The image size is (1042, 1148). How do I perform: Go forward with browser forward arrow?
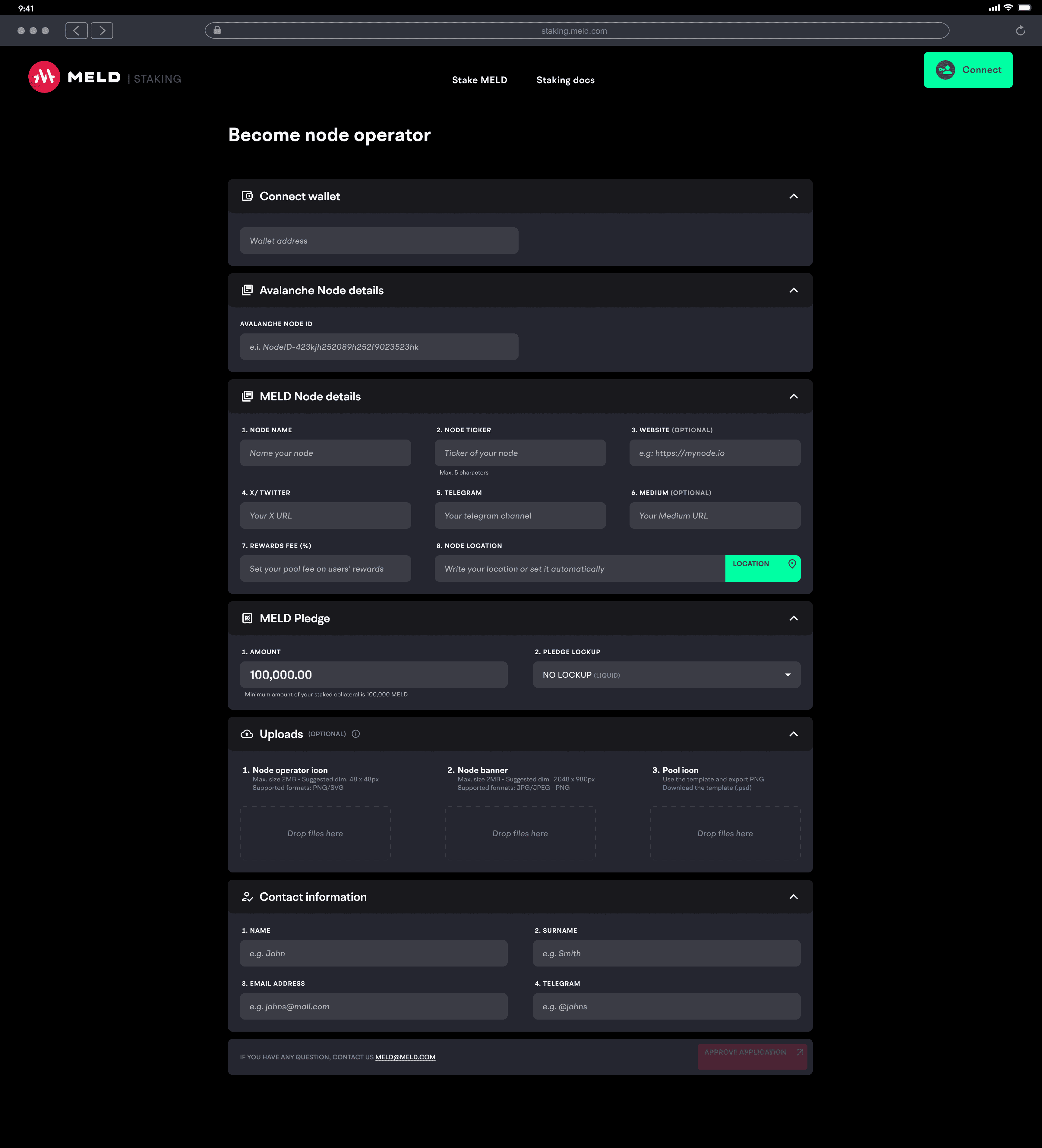coord(102,31)
